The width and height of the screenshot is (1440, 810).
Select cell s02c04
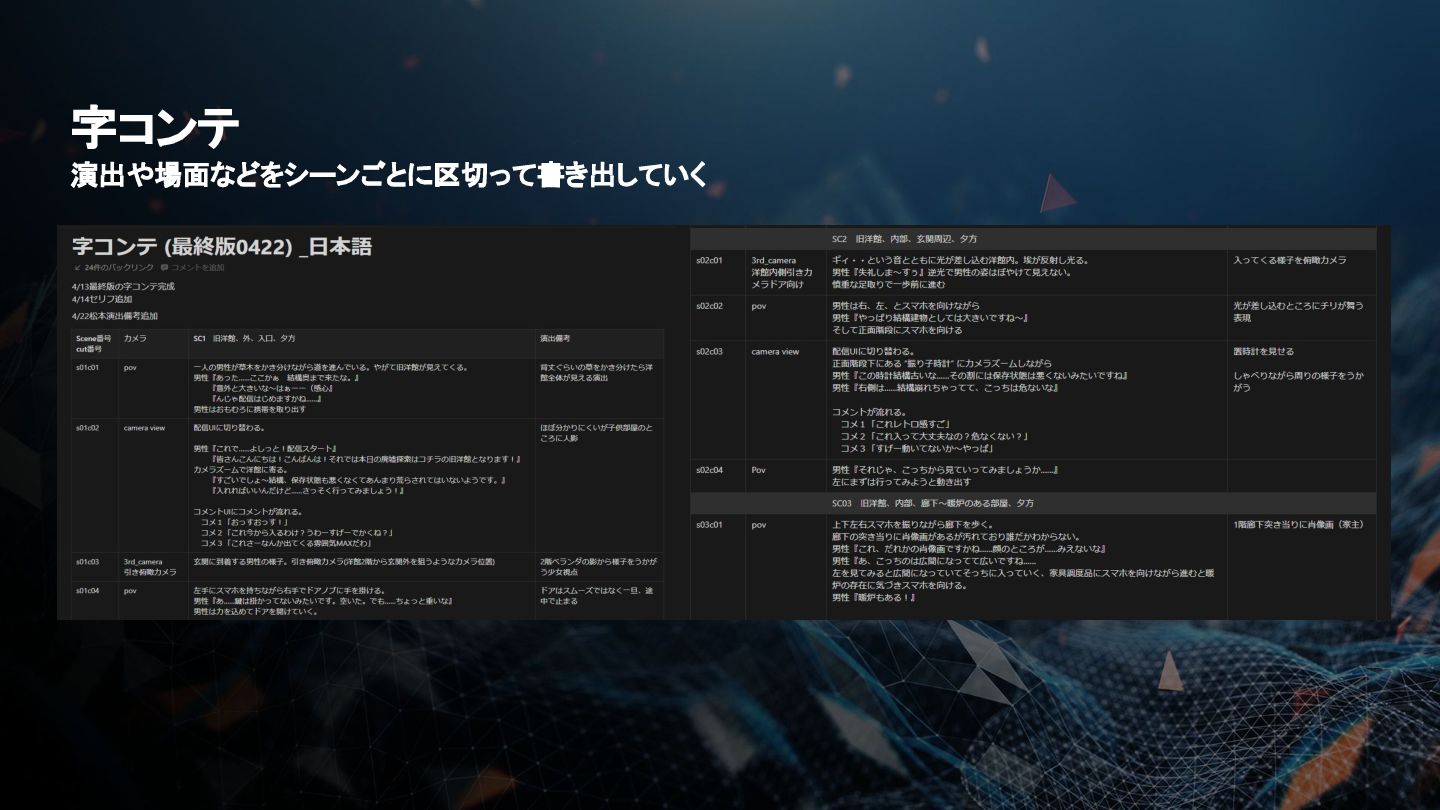tap(709, 469)
